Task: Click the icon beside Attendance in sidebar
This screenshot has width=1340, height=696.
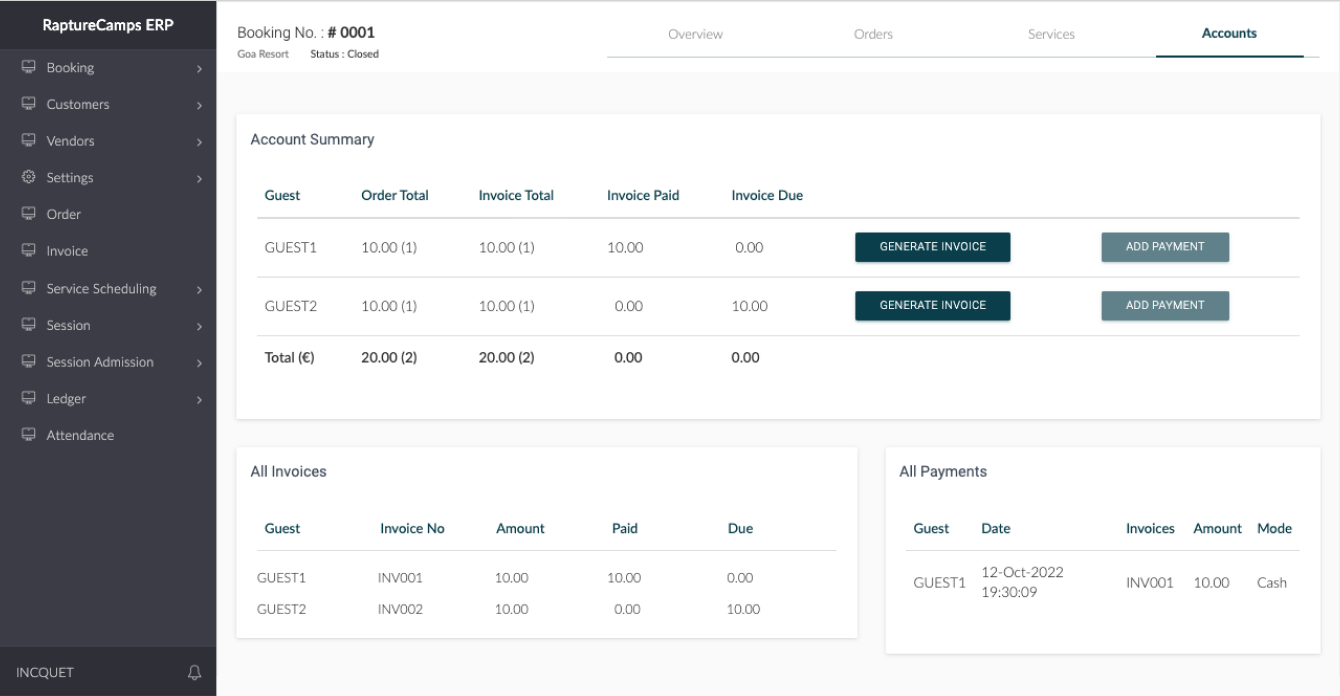Action: tap(28, 435)
